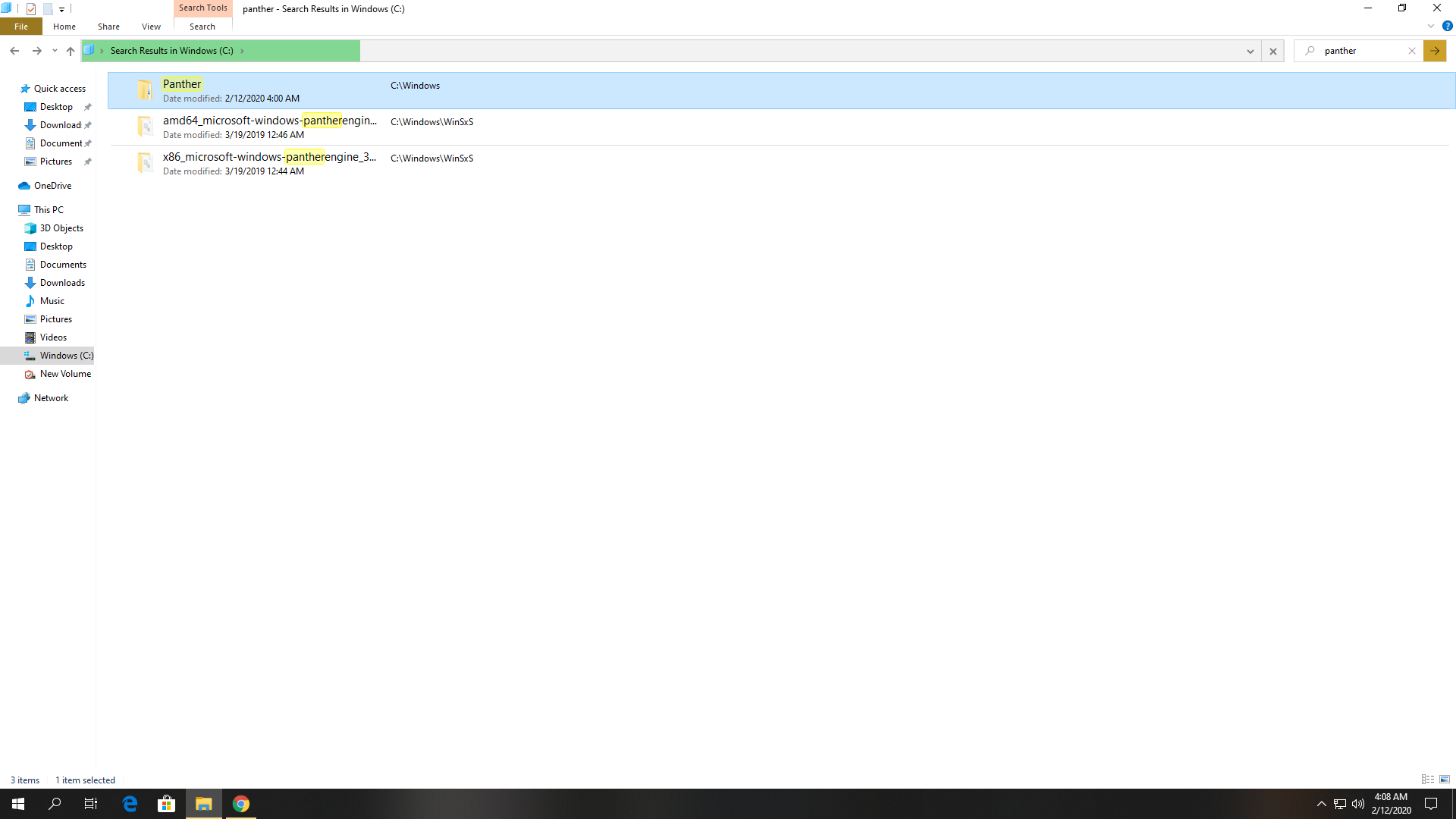The width and height of the screenshot is (1456, 819).
Task: Go back using the Back navigation arrow
Action: 14,51
